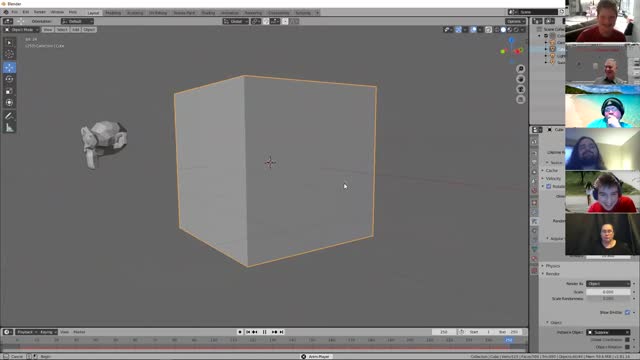Switch to the Layout workspace tab
Viewport: 640px width, 360px height.
click(93, 13)
